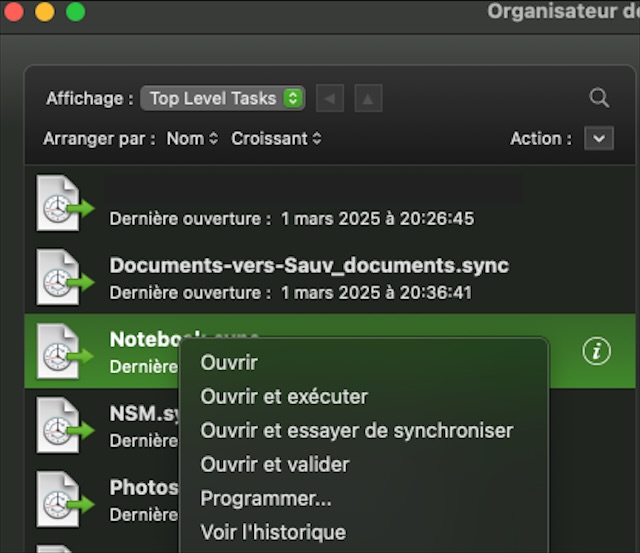The image size is (640, 553).
Task: Choose Ouvrir et essayer de synchroniser
Action: [356, 431]
